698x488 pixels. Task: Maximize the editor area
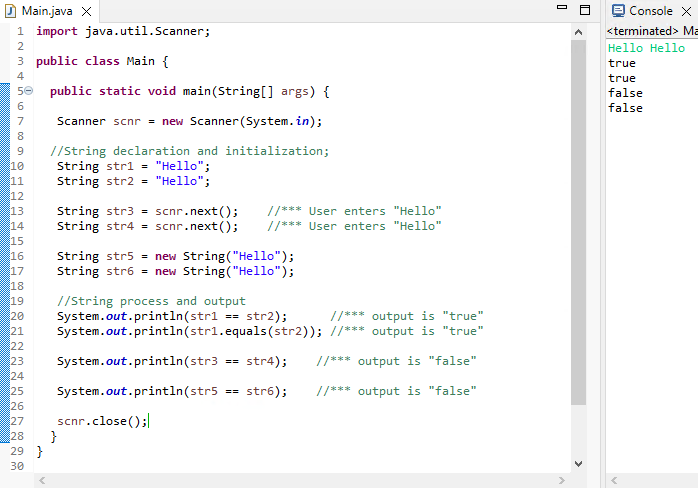click(585, 10)
